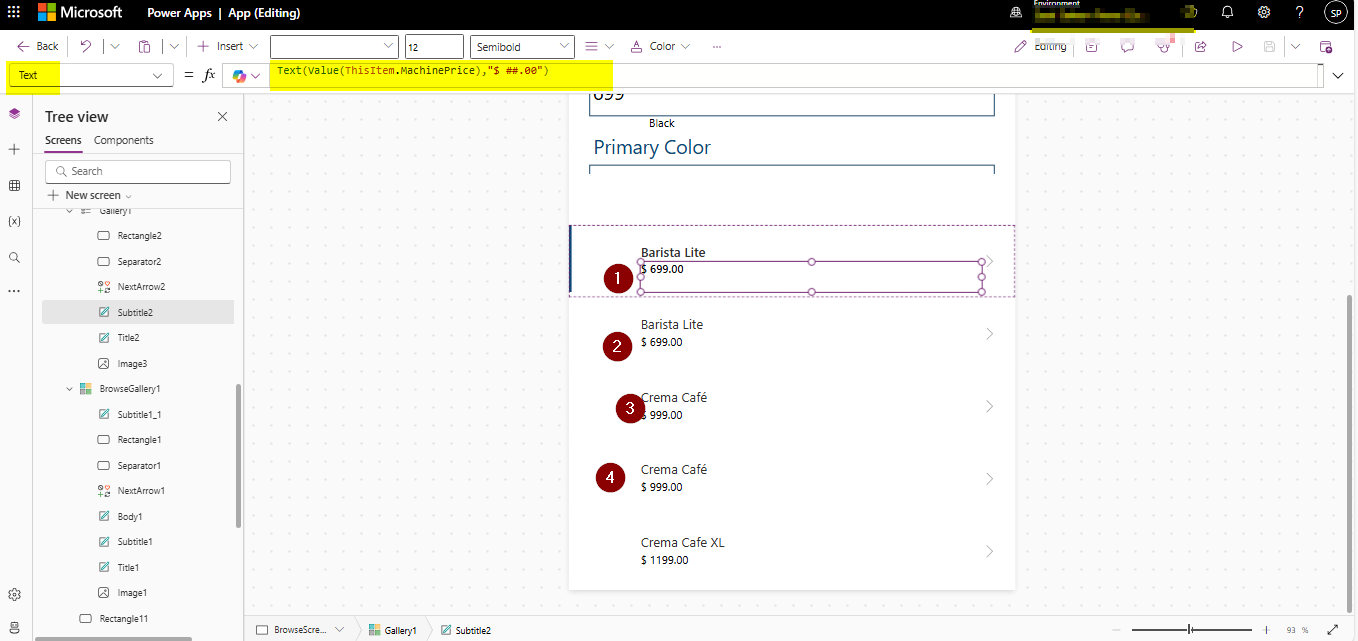Switch to the Screens tab
1358x641 pixels.
coord(63,140)
